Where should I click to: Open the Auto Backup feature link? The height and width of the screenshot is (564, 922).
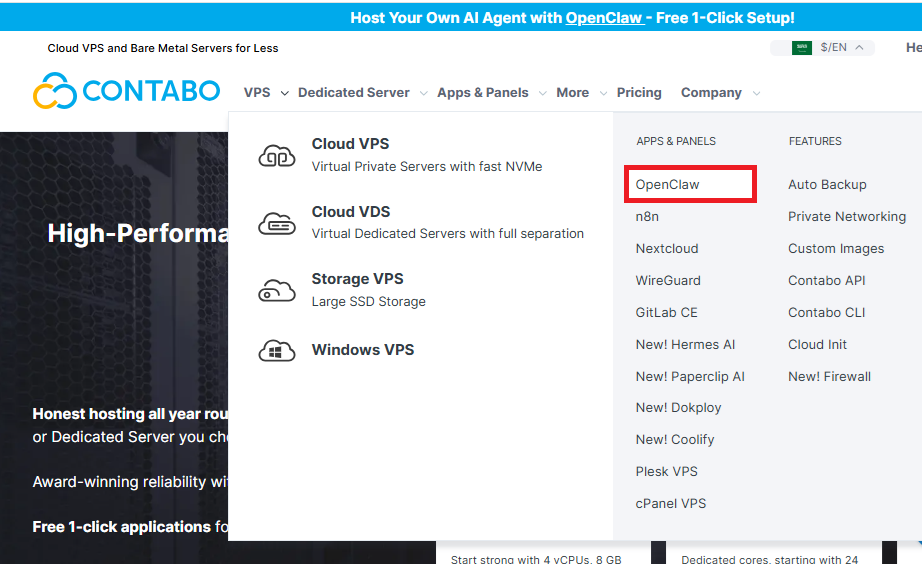coord(827,185)
